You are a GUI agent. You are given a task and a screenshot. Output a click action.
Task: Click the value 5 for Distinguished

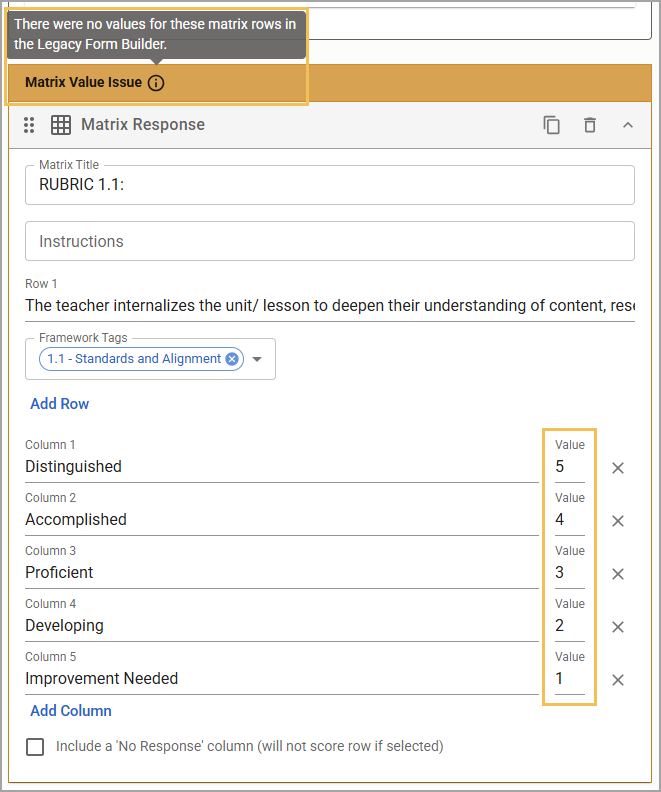point(570,466)
